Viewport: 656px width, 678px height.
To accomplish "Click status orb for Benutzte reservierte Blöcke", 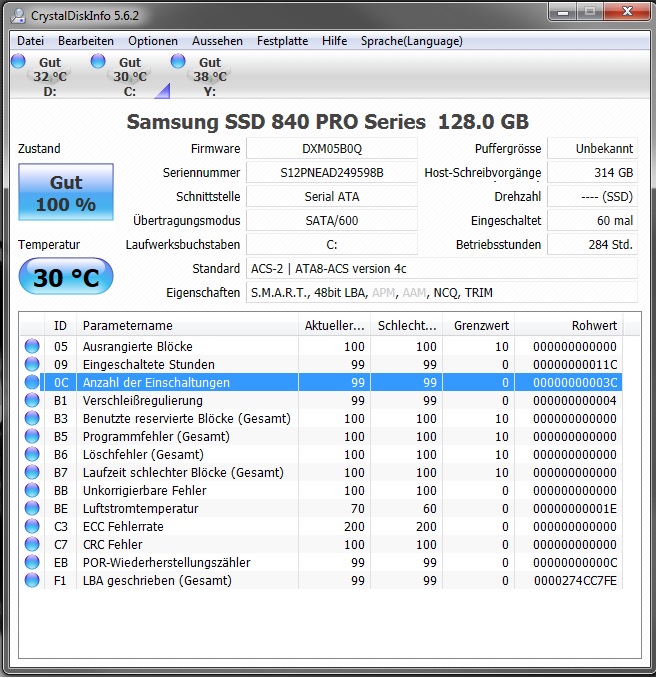I will point(32,418).
